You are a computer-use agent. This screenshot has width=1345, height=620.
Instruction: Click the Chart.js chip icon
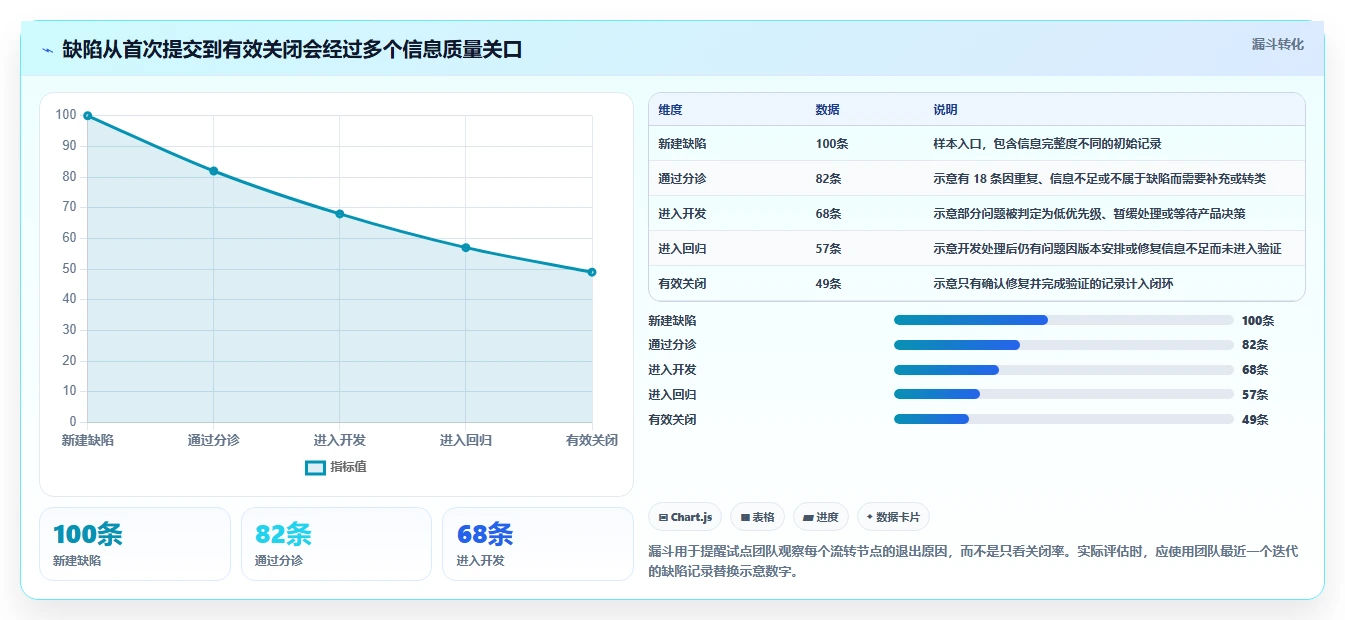coord(663,517)
